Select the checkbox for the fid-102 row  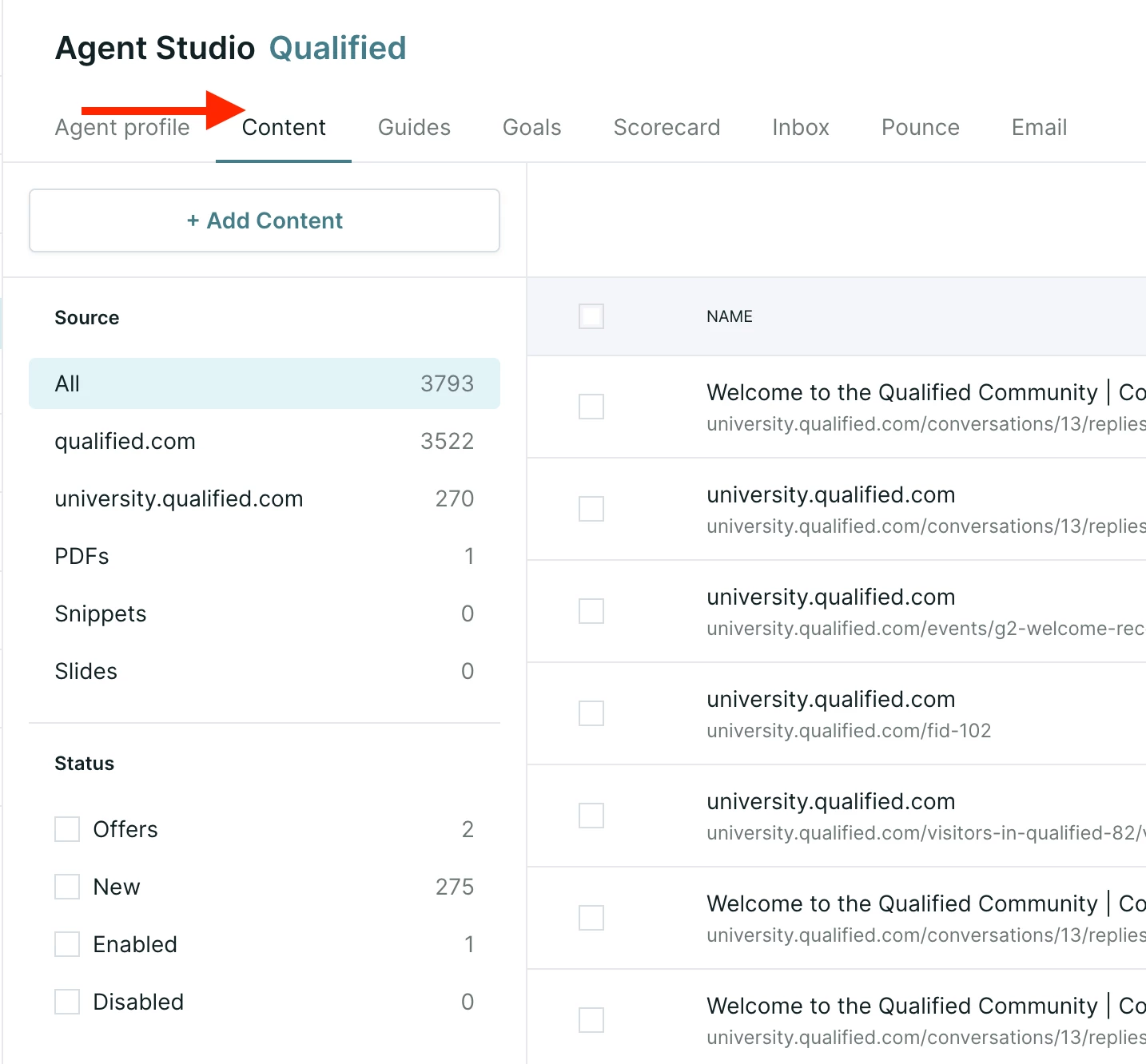pyautogui.click(x=591, y=713)
